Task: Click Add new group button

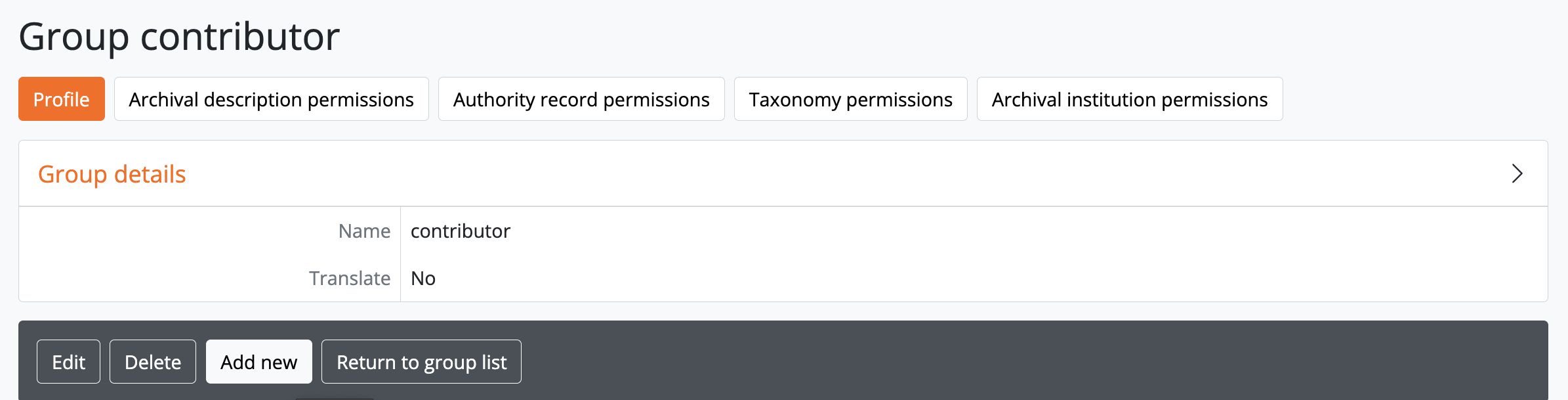Action: 258,362
